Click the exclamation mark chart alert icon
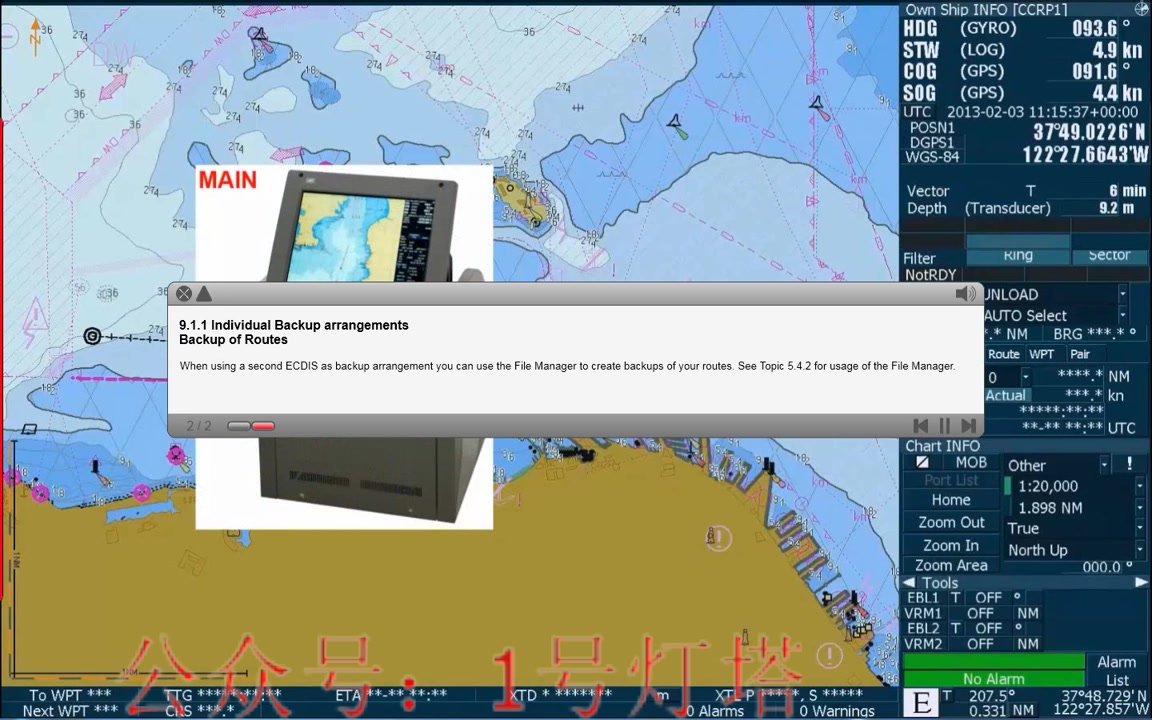The image size is (1152, 720). pyautogui.click(x=1129, y=464)
